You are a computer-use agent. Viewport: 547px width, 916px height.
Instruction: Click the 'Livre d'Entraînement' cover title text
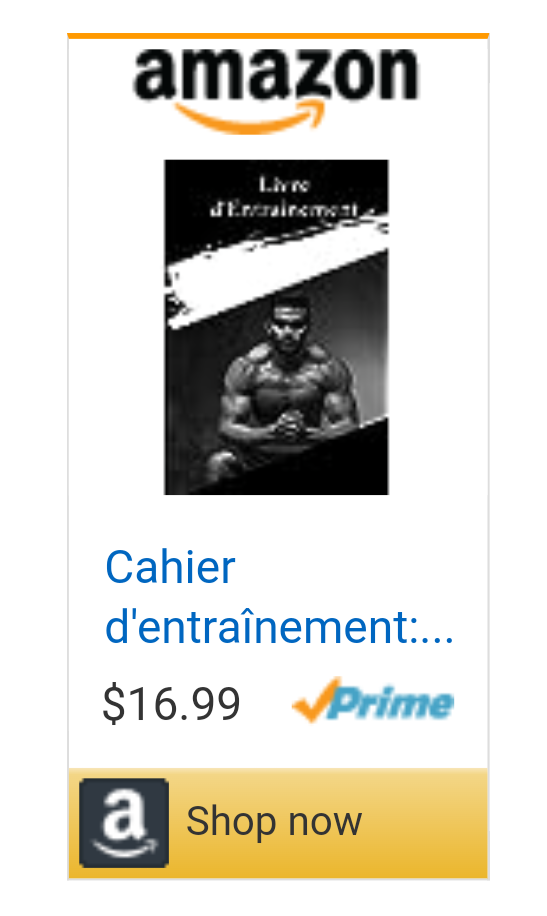click(x=285, y=197)
